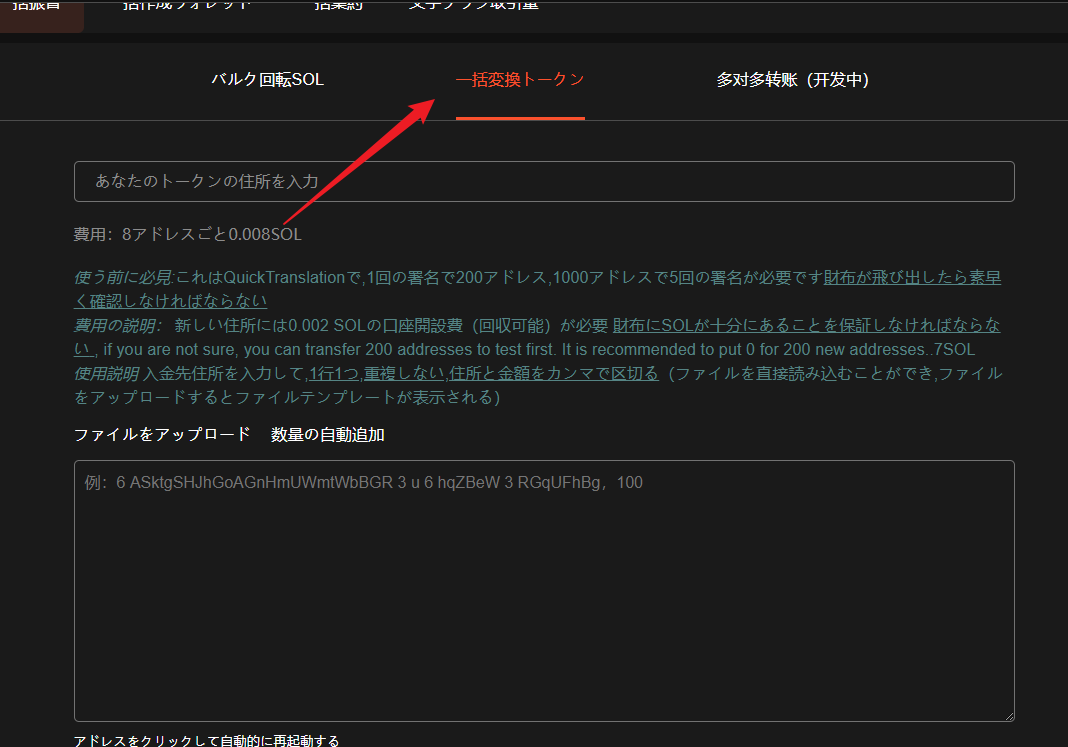Switch to the バルク回転SOL tab
1068x747 pixels.
pyautogui.click(x=267, y=80)
